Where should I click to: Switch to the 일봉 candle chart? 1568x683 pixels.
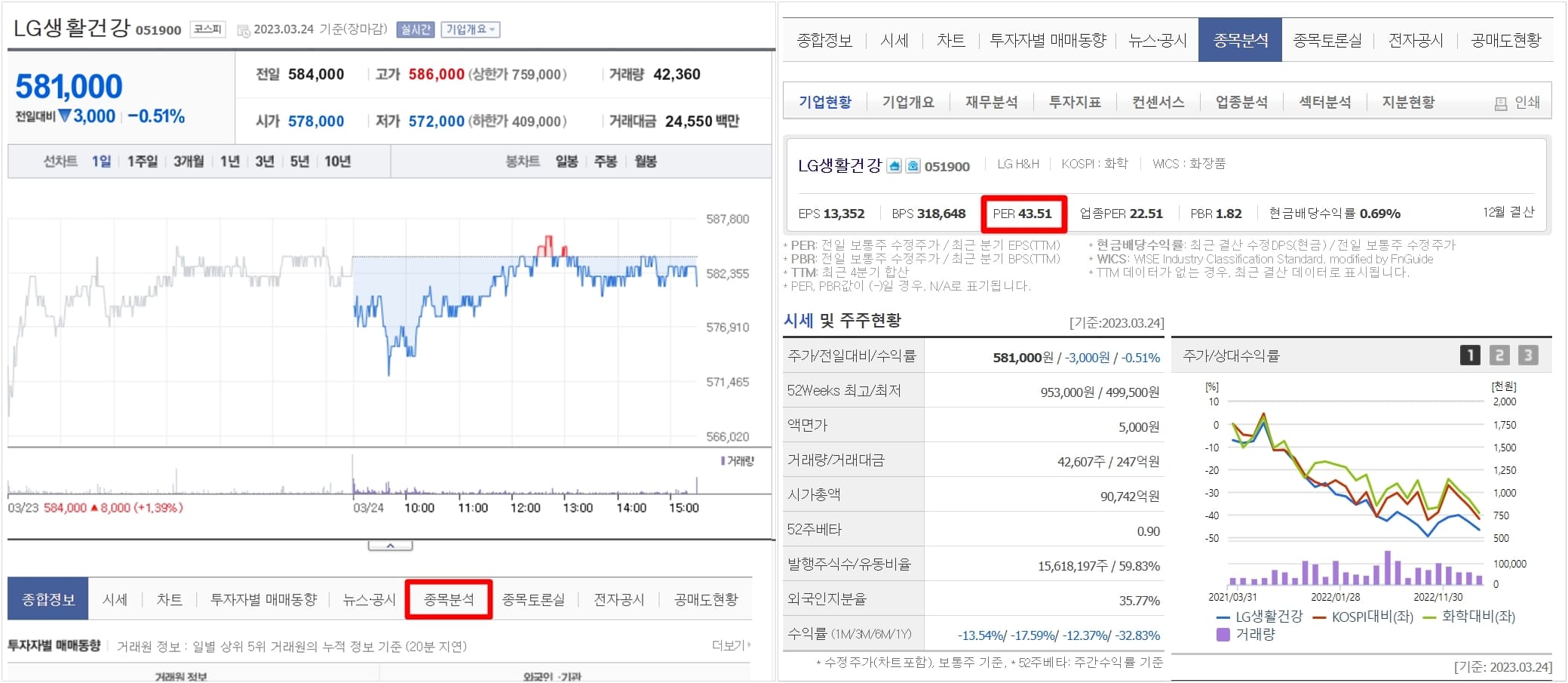pyautogui.click(x=566, y=162)
